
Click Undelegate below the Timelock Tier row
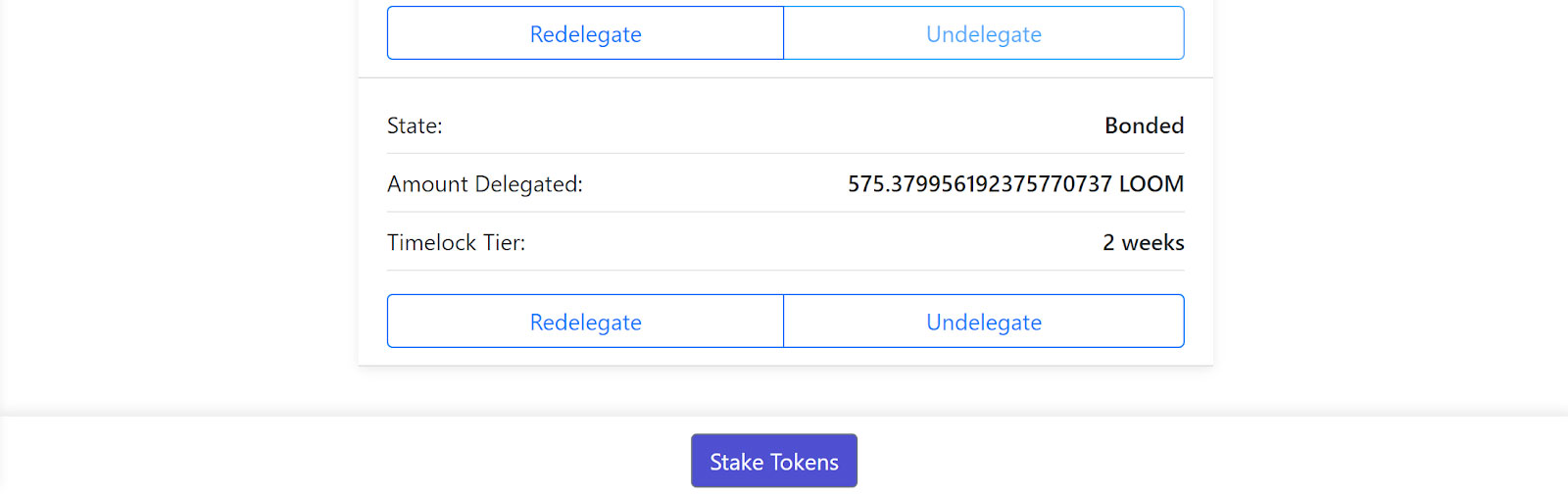tap(984, 322)
